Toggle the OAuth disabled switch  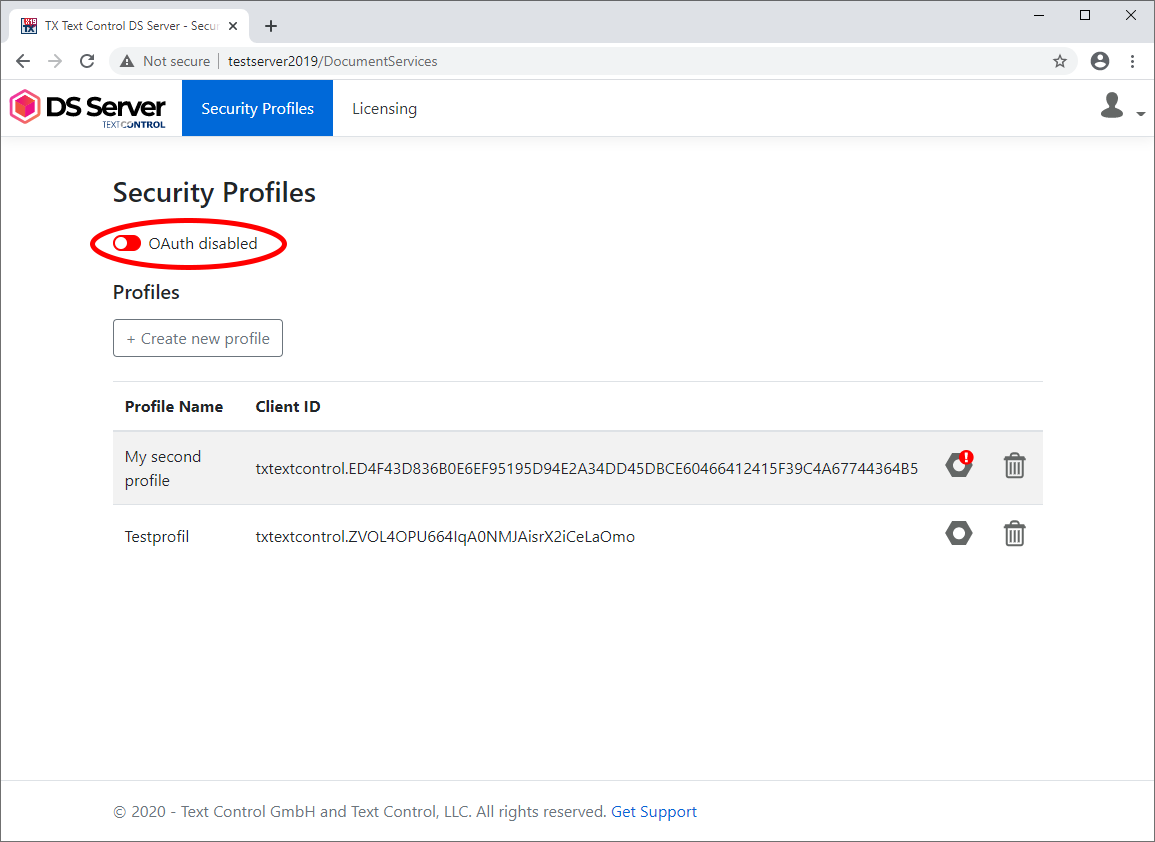click(x=127, y=243)
